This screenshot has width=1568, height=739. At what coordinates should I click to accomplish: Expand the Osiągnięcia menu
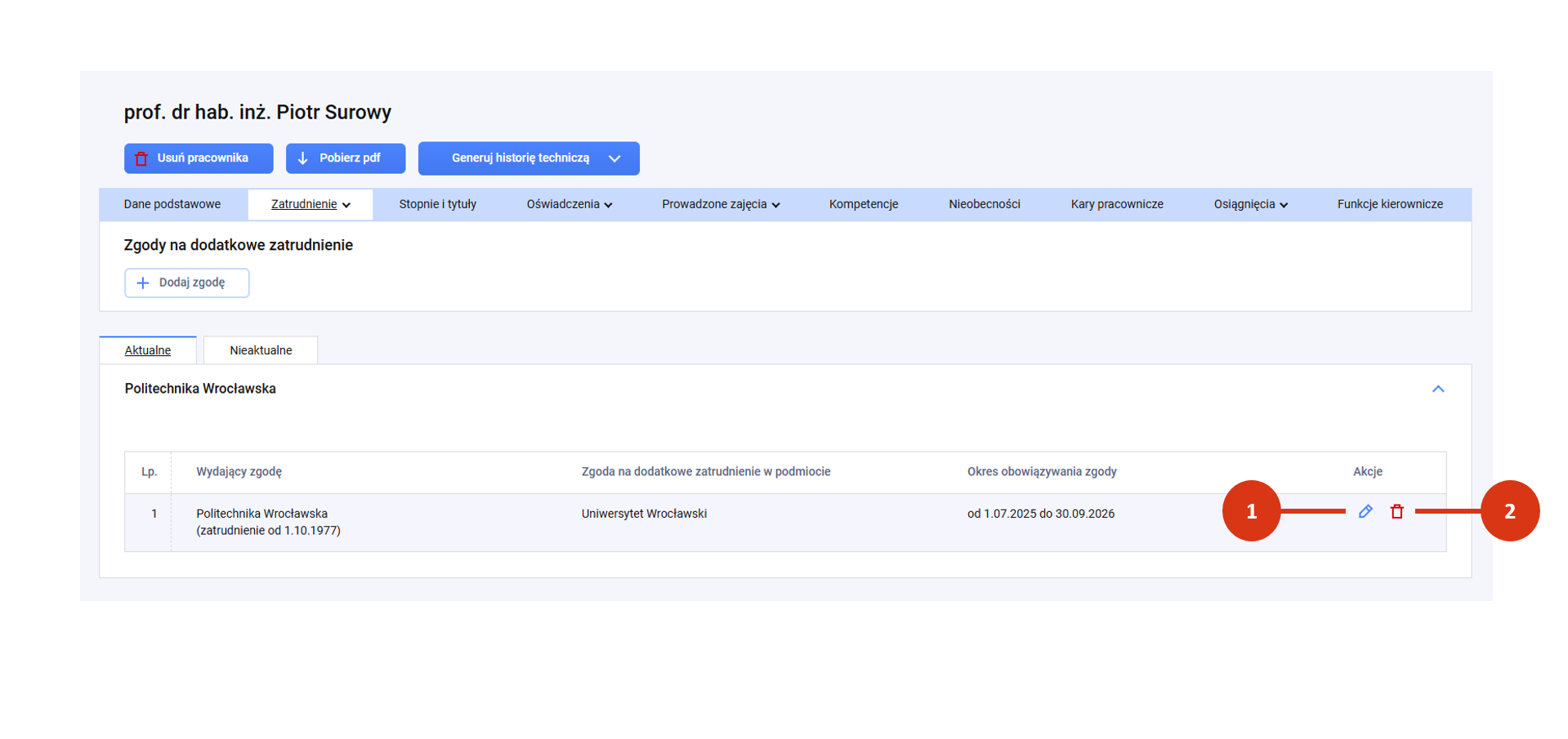(1251, 204)
